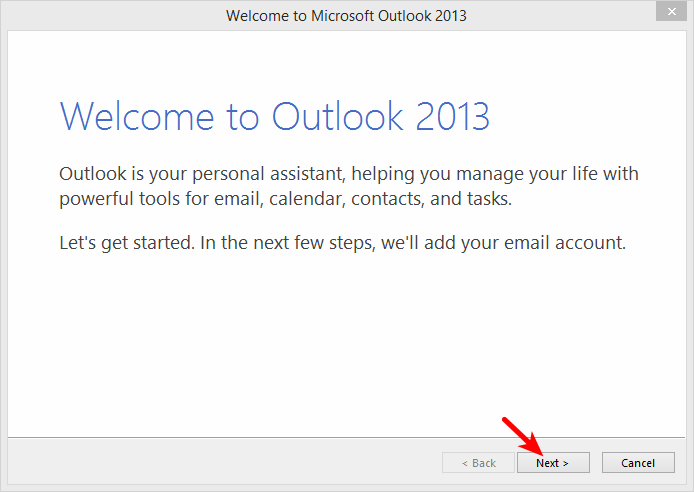Image resolution: width=694 pixels, height=492 pixels.
Task: Click the '<' symbol on the Back button
Action: 465,463
